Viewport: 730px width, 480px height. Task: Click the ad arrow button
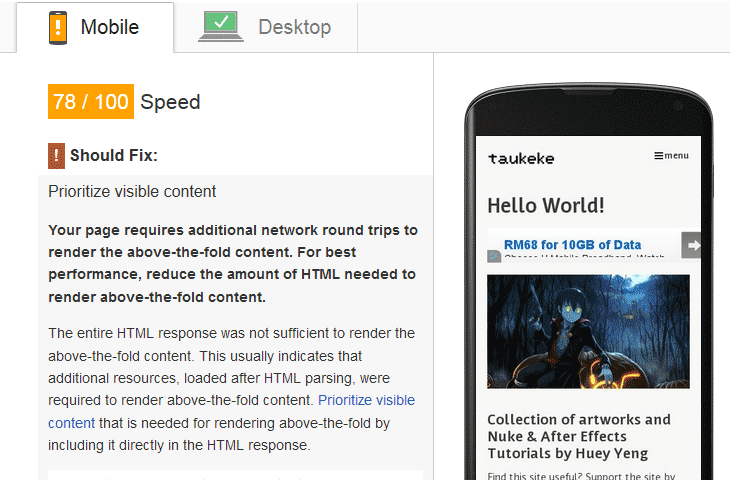pyautogui.click(x=691, y=245)
